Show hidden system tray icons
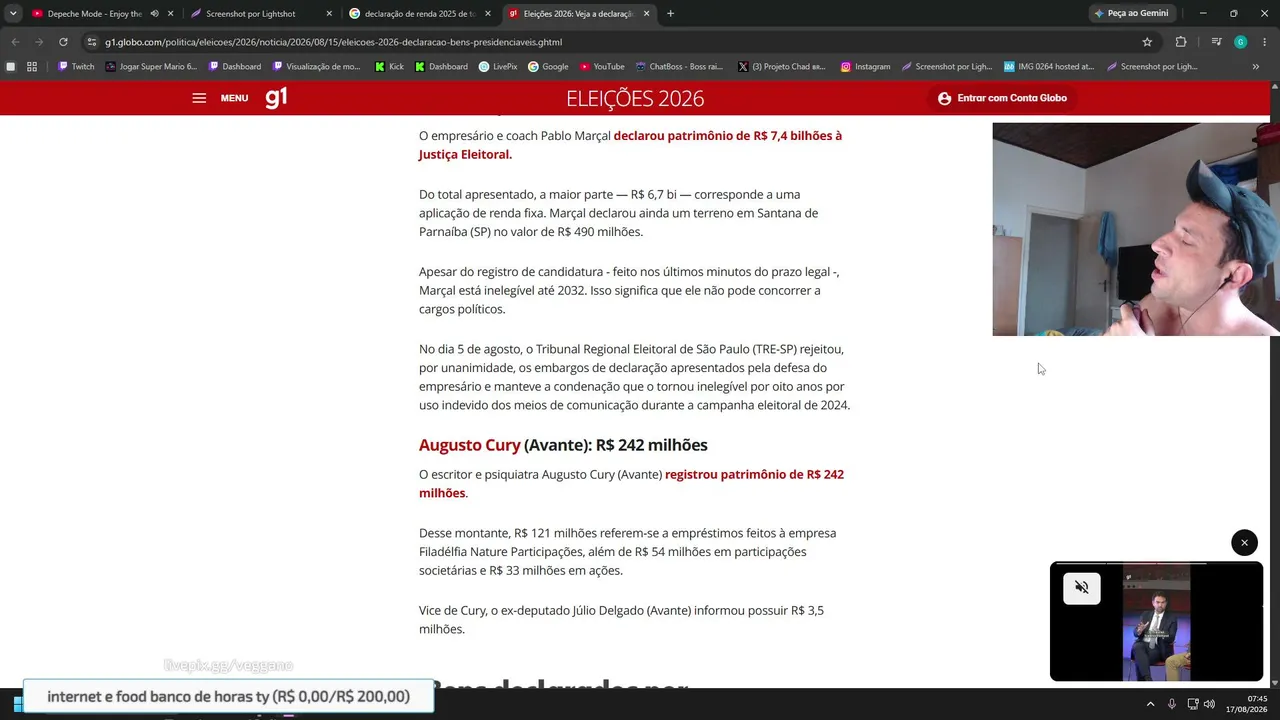1280x720 pixels. pos(1150,704)
